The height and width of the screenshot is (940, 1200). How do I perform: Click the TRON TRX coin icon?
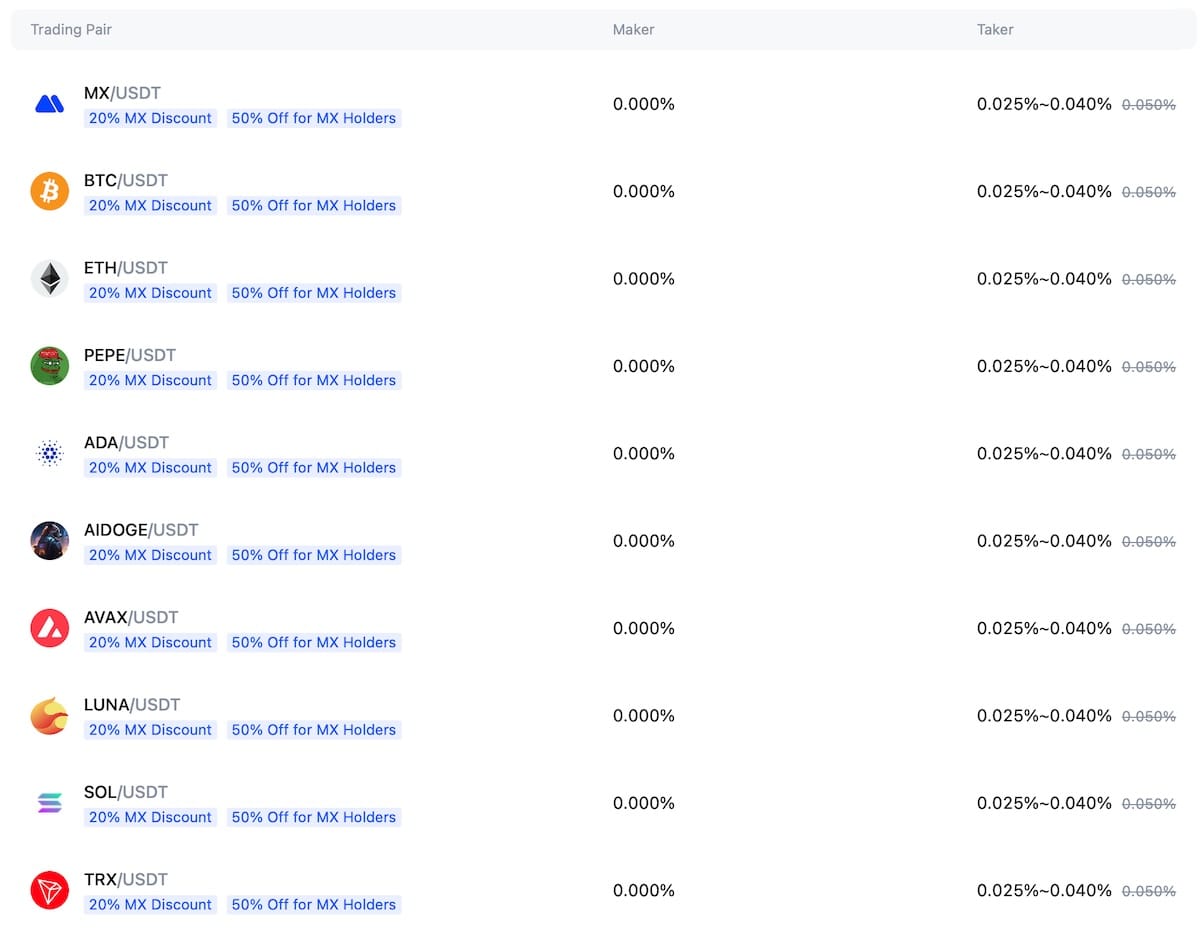[x=49, y=890]
